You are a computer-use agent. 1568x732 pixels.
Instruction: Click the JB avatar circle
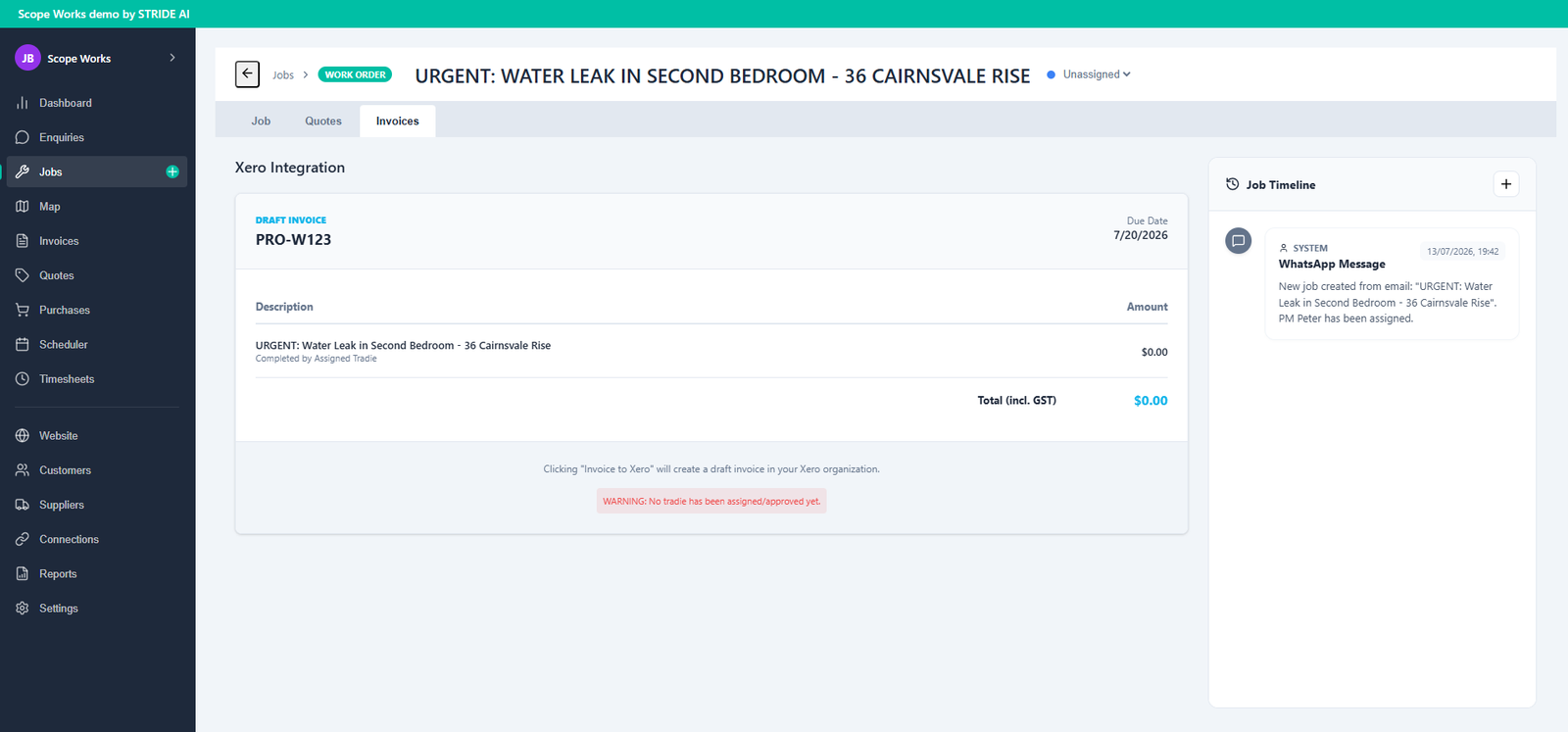tap(27, 58)
